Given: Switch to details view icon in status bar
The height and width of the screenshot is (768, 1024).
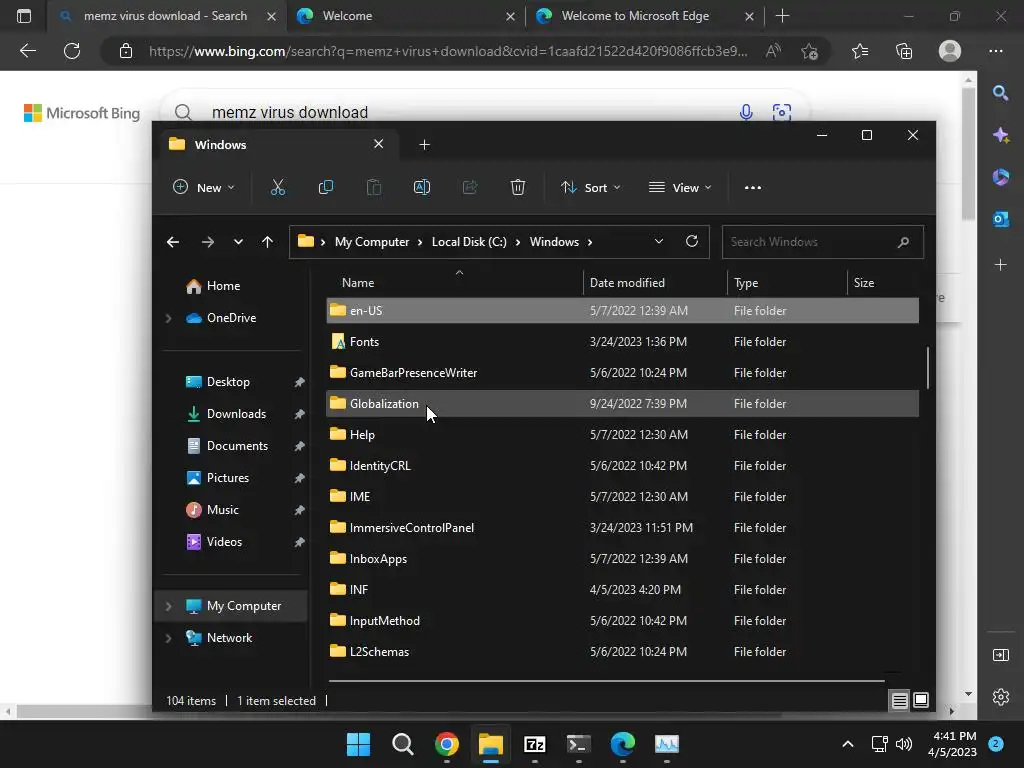Looking at the screenshot, I should pyautogui.click(x=899, y=700).
